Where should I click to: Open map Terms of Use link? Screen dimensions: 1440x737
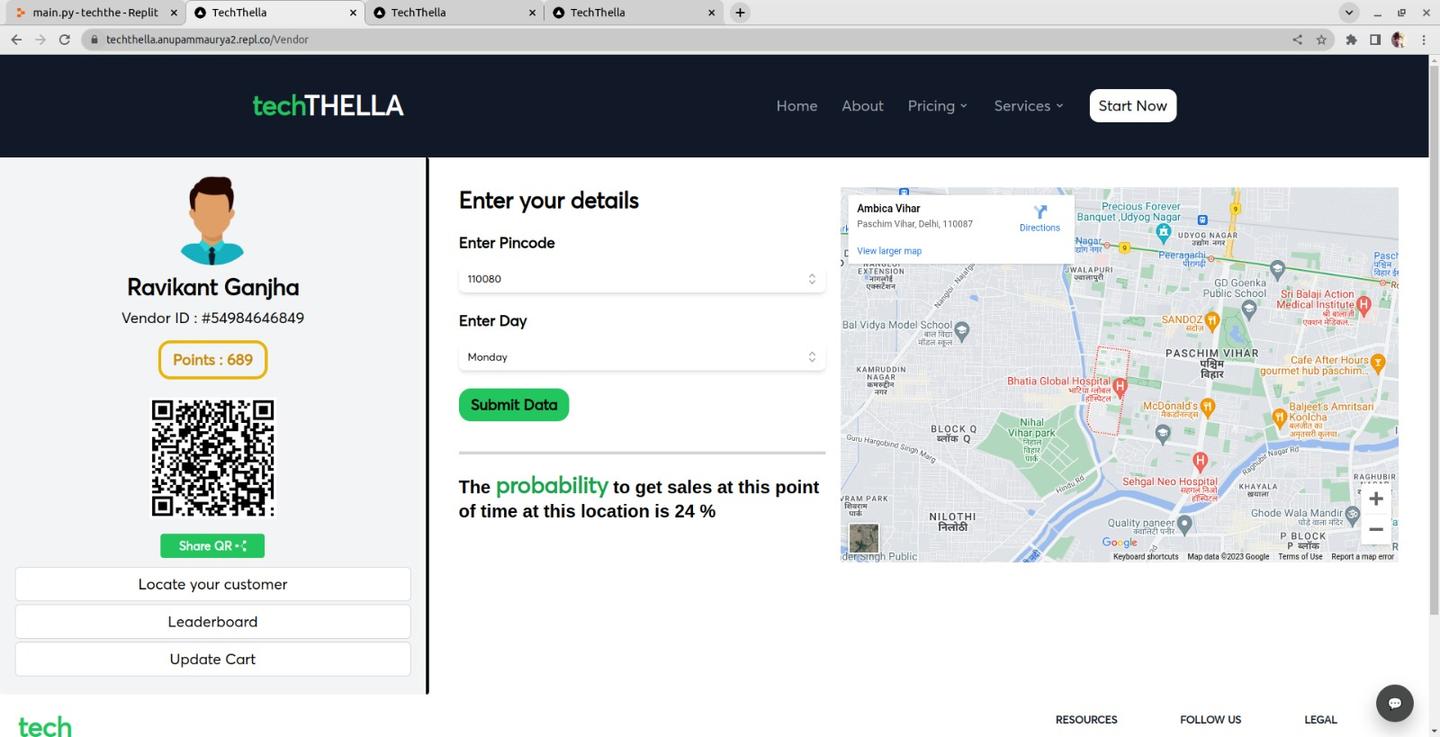(1300, 557)
